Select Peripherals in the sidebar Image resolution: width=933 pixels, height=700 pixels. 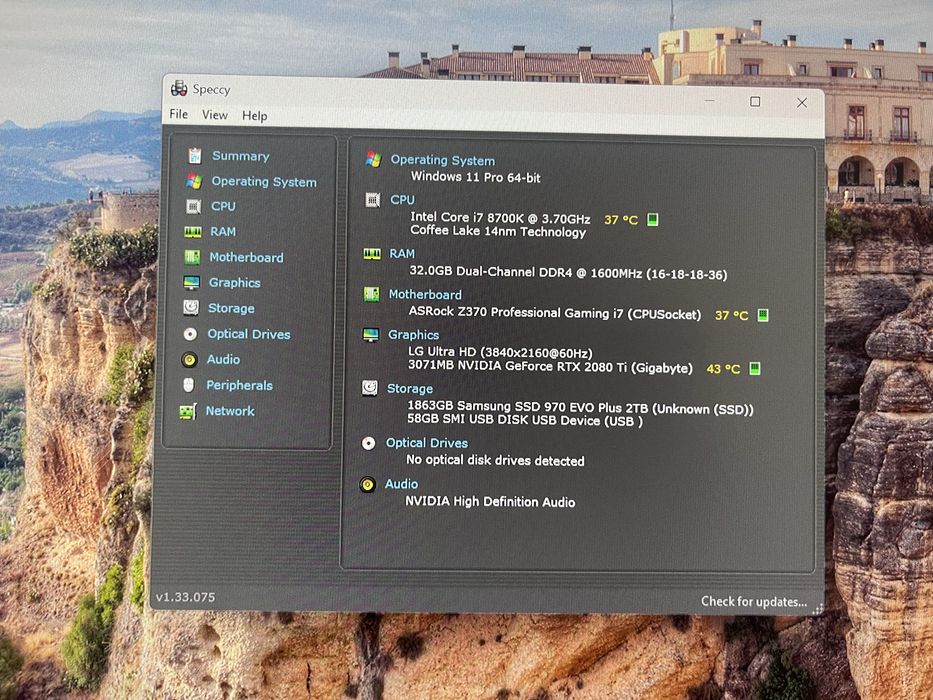pyautogui.click(x=239, y=385)
